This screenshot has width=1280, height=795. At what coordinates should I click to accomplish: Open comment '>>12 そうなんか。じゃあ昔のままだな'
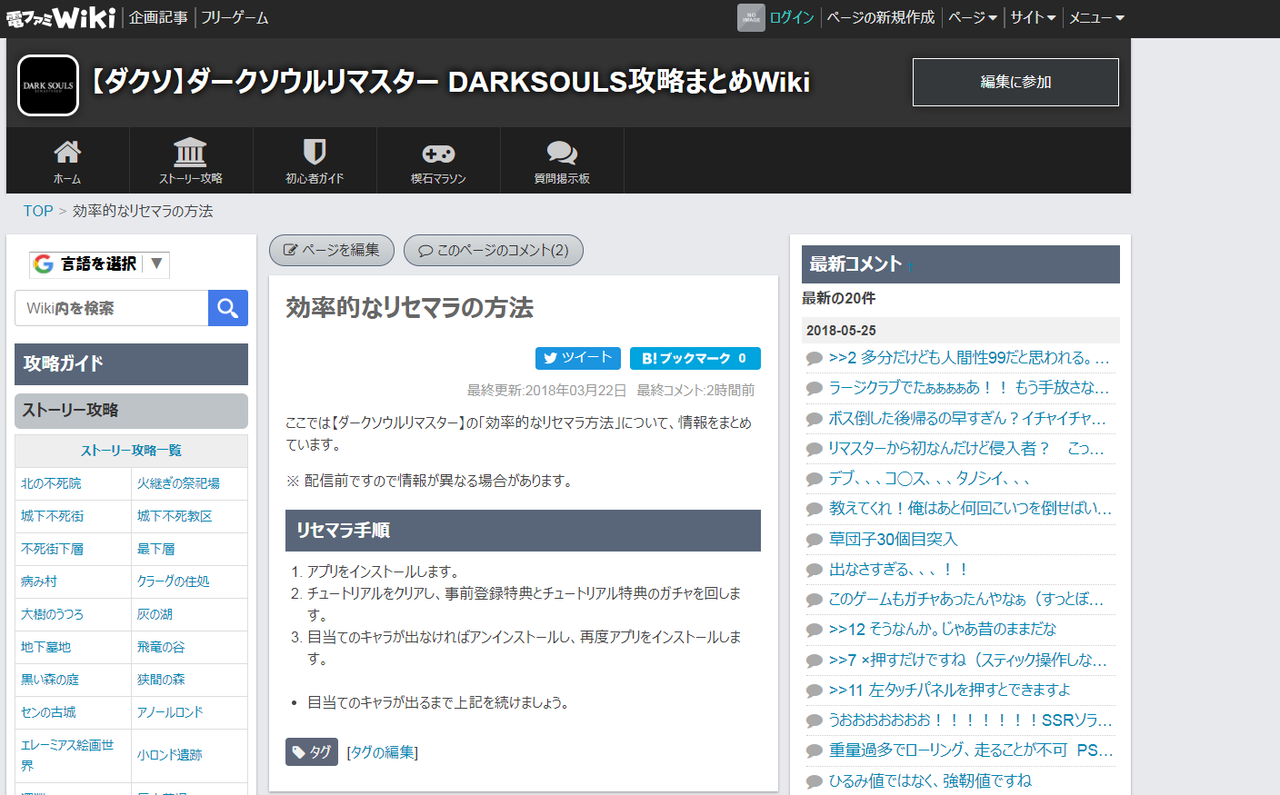coord(942,629)
